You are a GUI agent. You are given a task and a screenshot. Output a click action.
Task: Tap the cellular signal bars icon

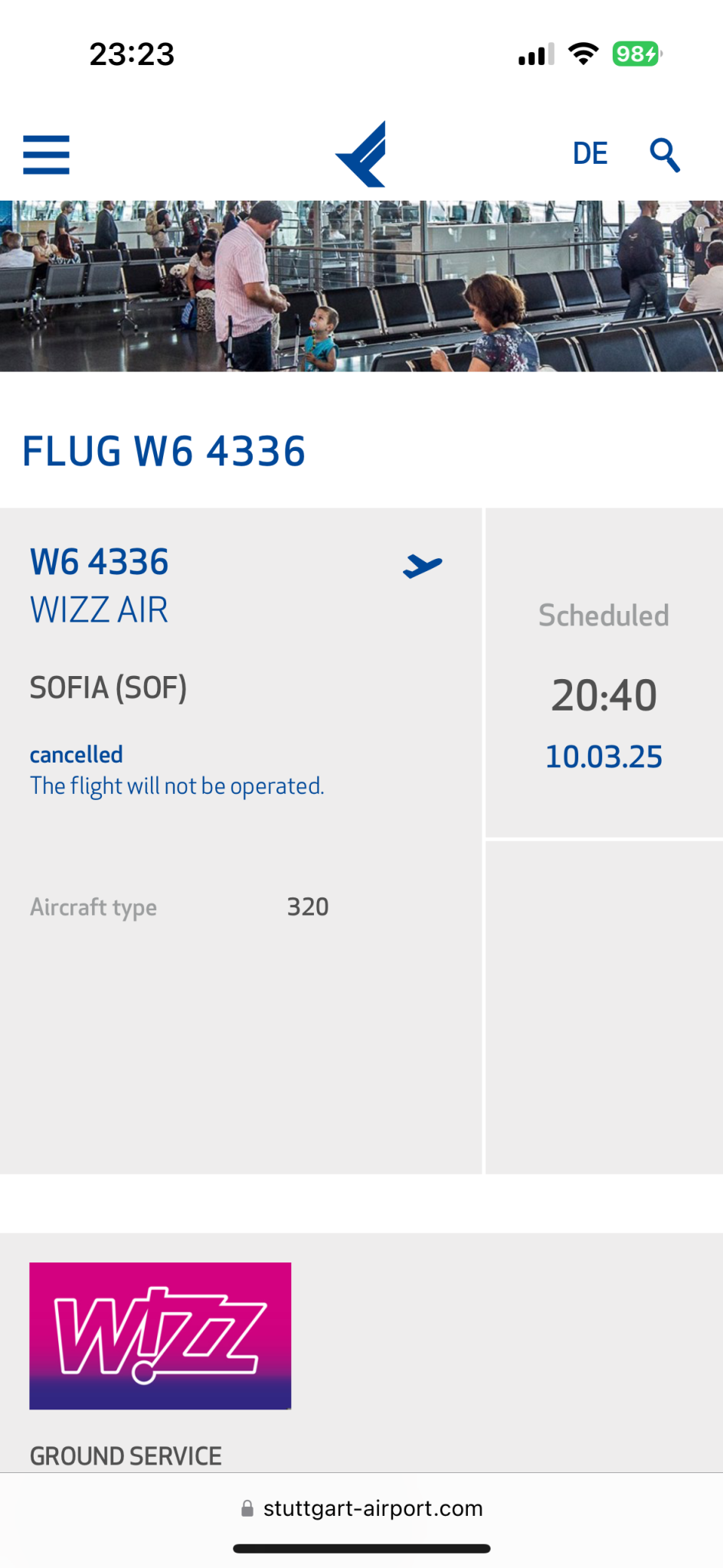[x=536, y=54]
